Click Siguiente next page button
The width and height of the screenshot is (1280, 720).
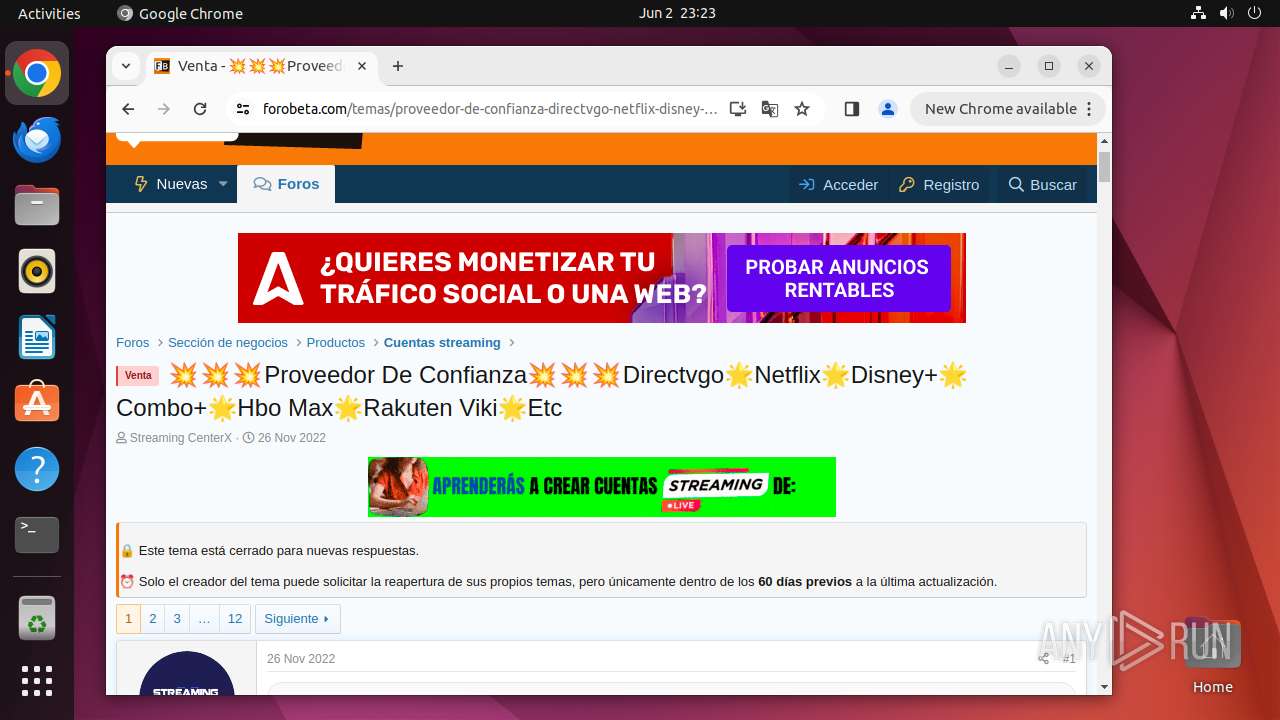point(297,619)
